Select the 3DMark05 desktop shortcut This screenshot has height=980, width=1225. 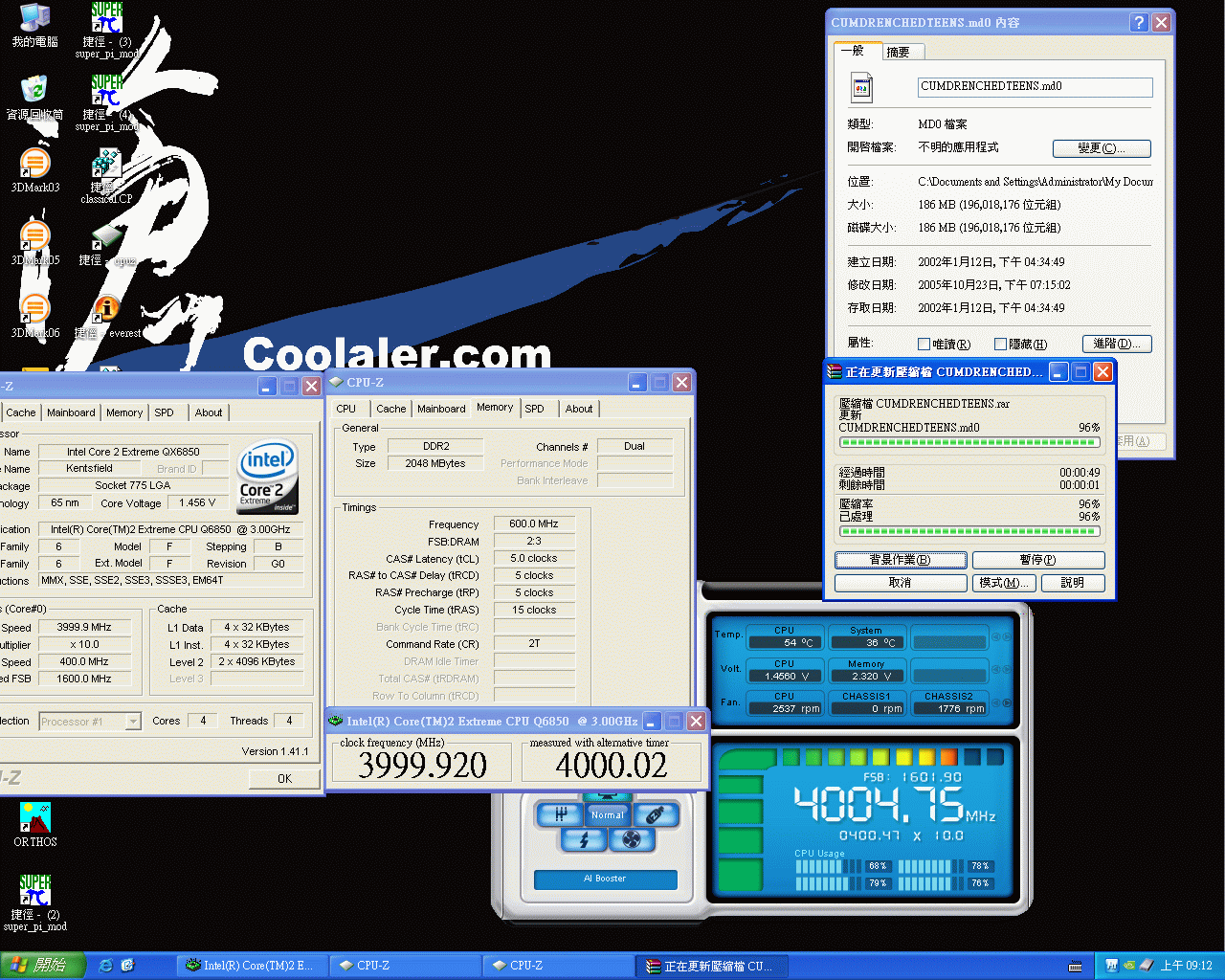point(34,243)
